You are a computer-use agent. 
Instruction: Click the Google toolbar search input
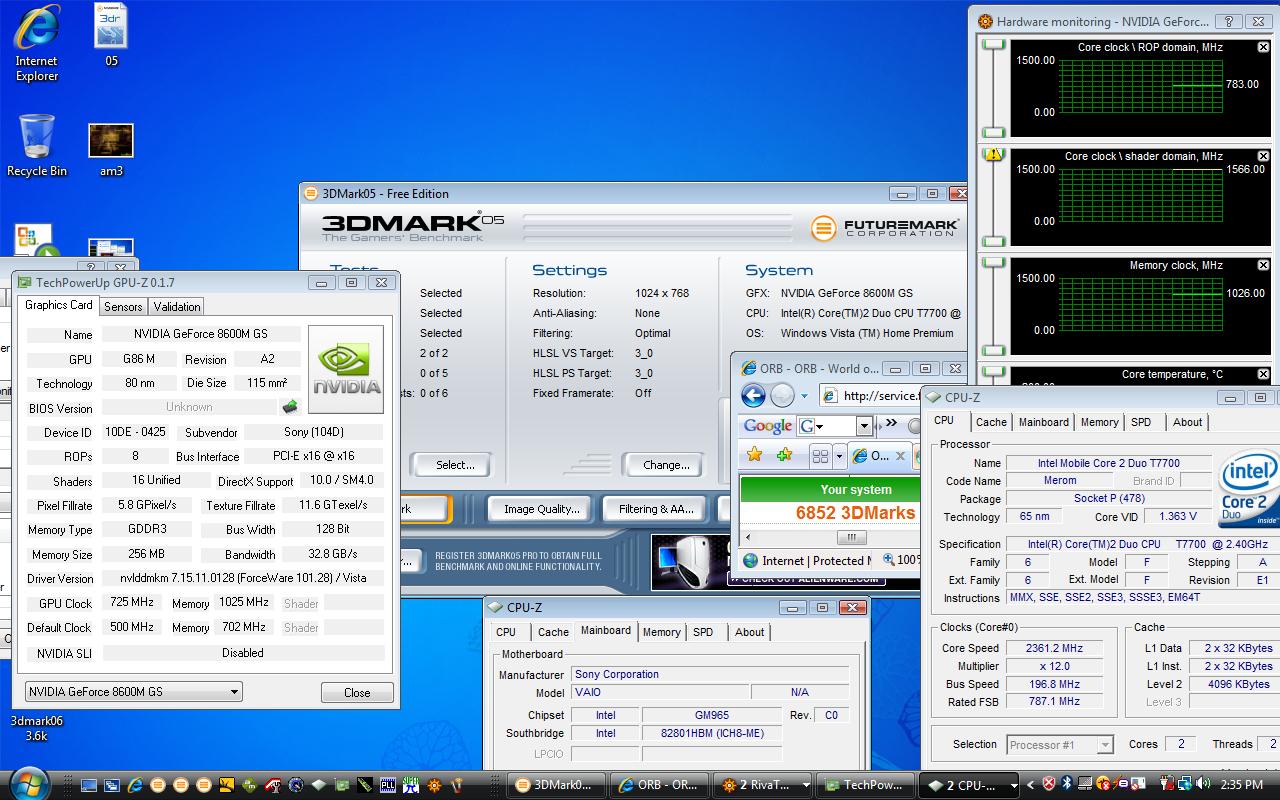827,426
